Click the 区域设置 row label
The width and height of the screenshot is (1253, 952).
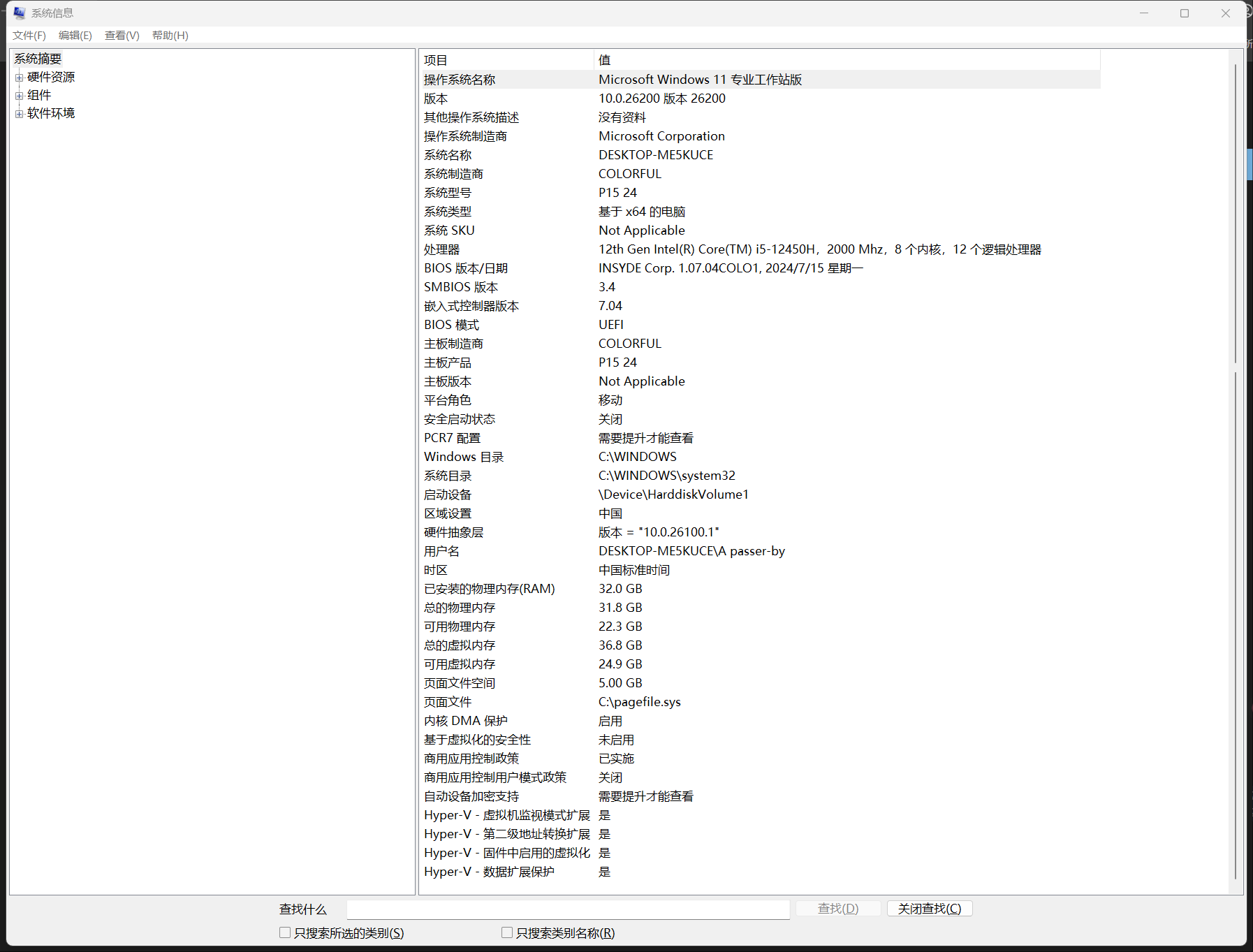pyautogui.click(x=448, y=513)
